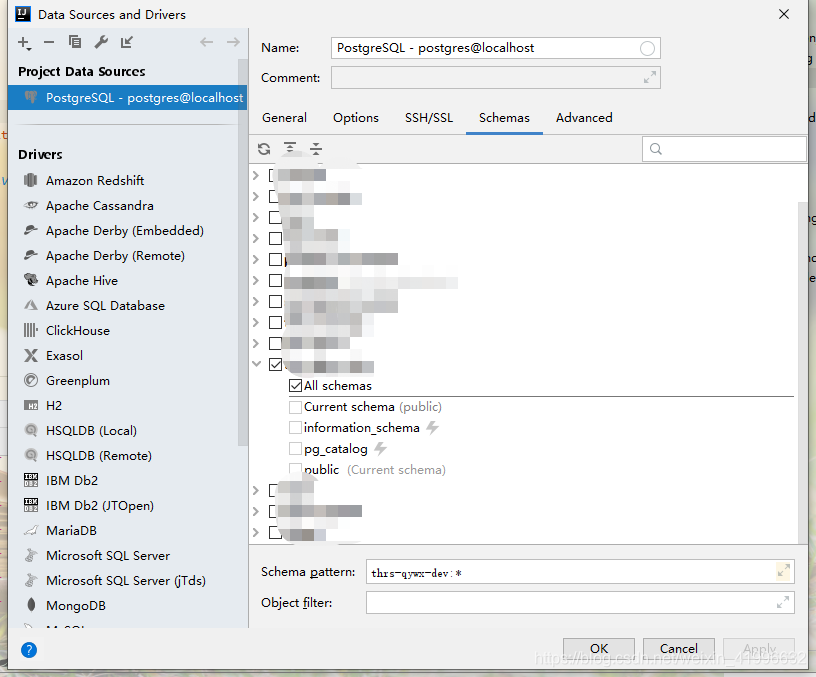Expand the Comment field with its corner arrow
816x677 pixels.
[x=649, y=77]
